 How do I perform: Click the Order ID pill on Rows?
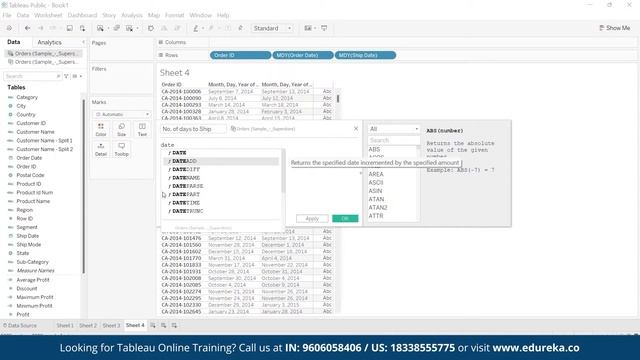[240, 55]
